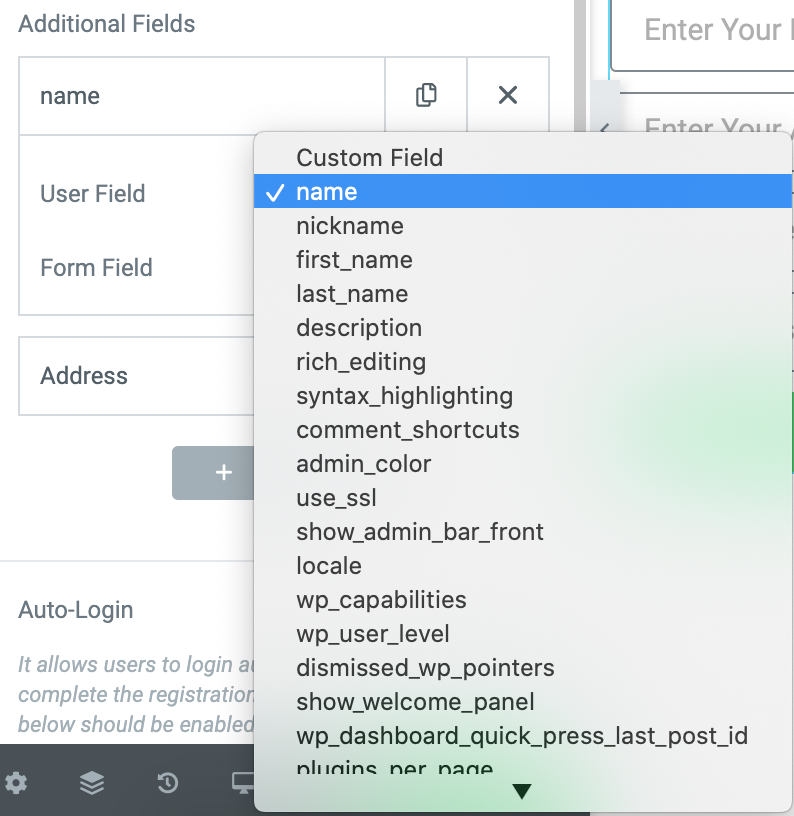The image size is (794, 816).
Task: Choose Custom Field from the dropdown list
Action: point(523,158)
